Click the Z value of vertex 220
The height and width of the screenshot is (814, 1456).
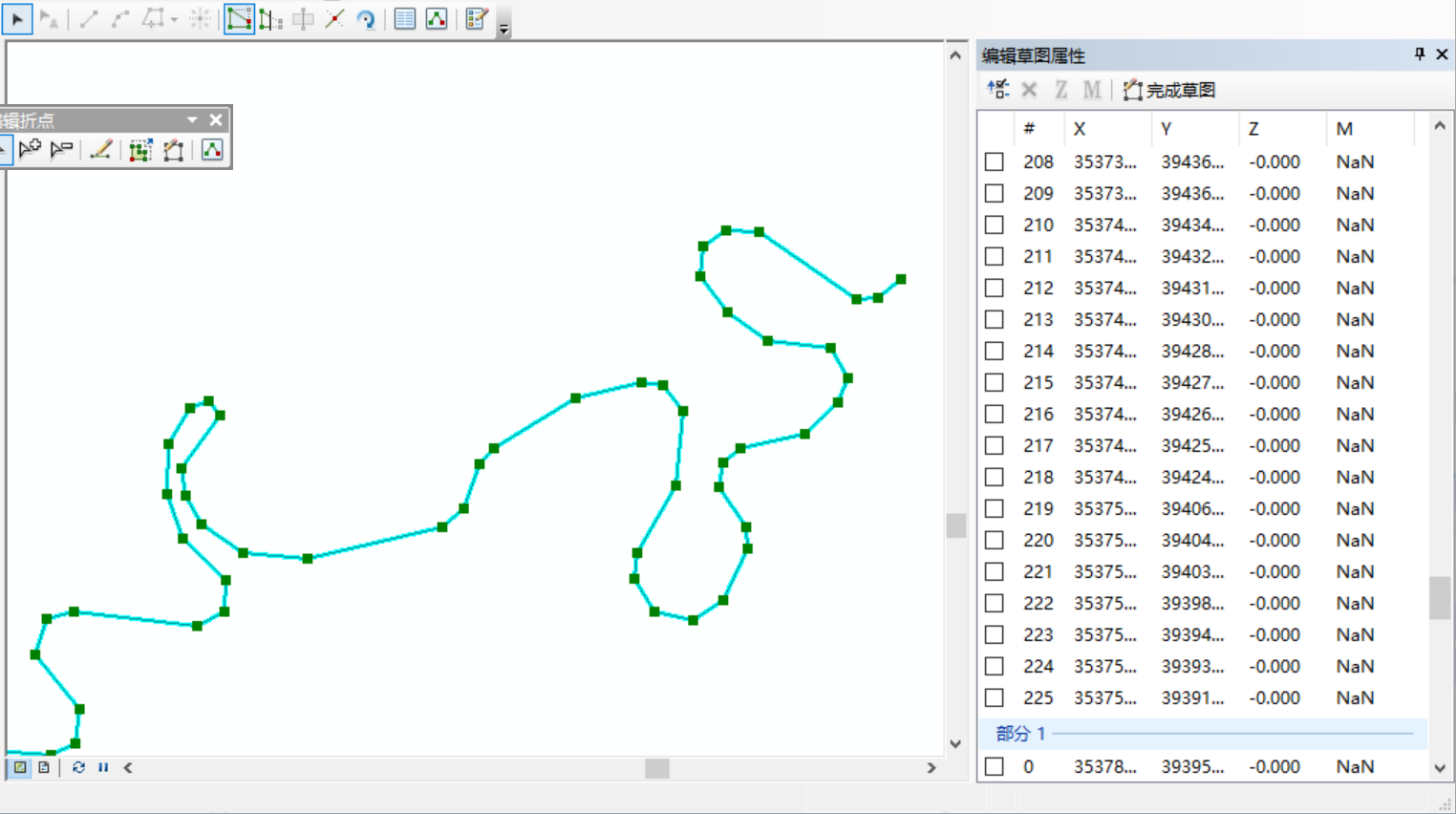coord(1274,541)
